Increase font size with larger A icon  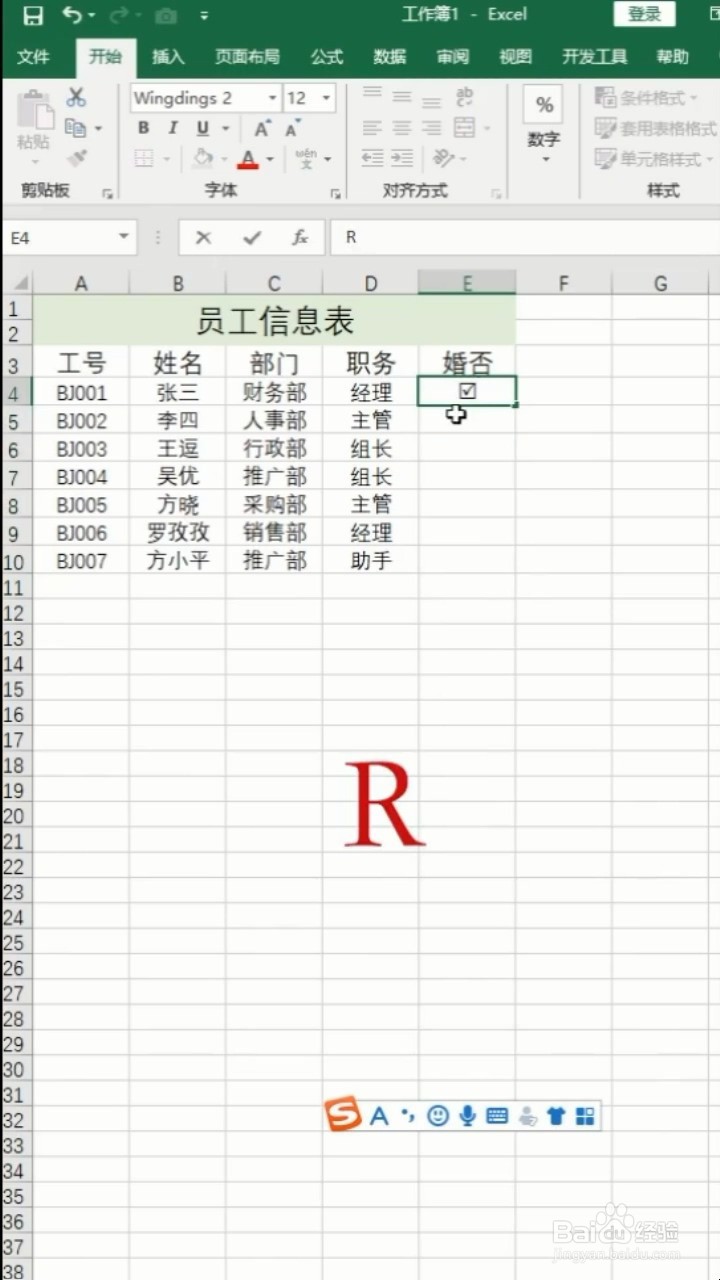[262, 128]
